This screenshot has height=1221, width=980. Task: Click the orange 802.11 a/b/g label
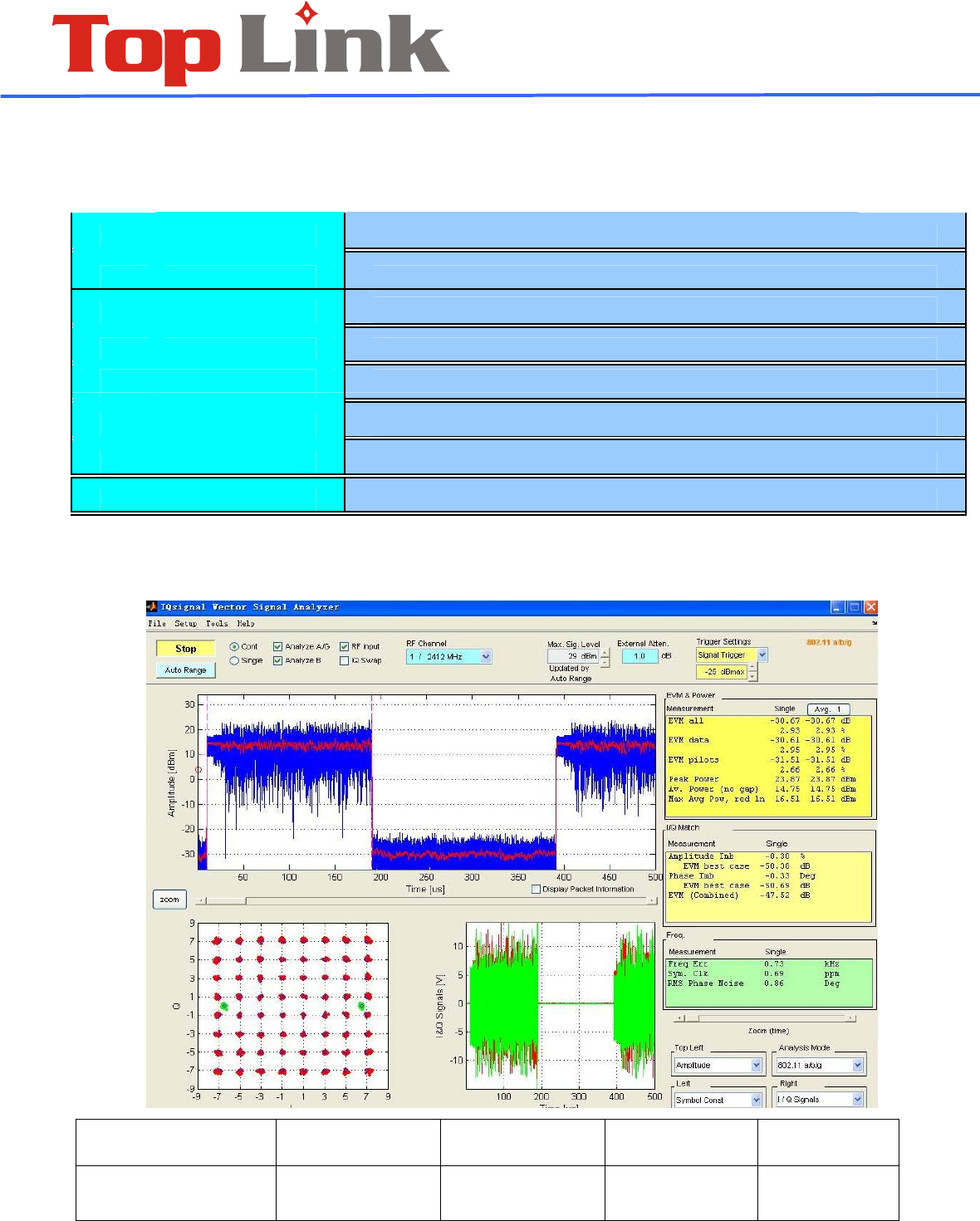(x=829, y=642)
